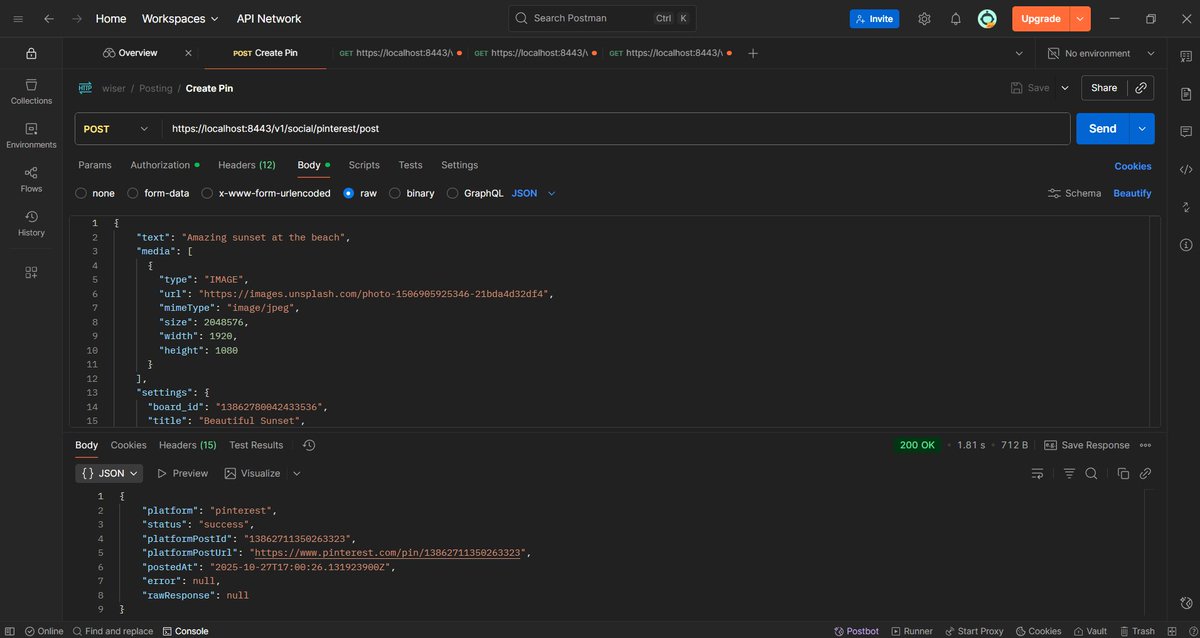This screenshot has width=1200, height=638.
Task: Switch to the response Cookies tab
Action: (128, 445)
